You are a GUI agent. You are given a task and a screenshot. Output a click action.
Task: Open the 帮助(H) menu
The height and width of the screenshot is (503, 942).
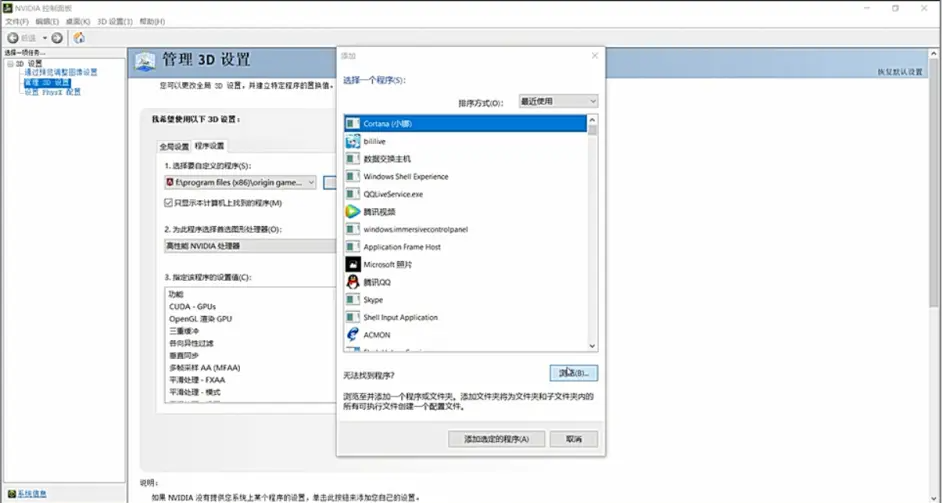pyautogui.click(x=152, y=22)
